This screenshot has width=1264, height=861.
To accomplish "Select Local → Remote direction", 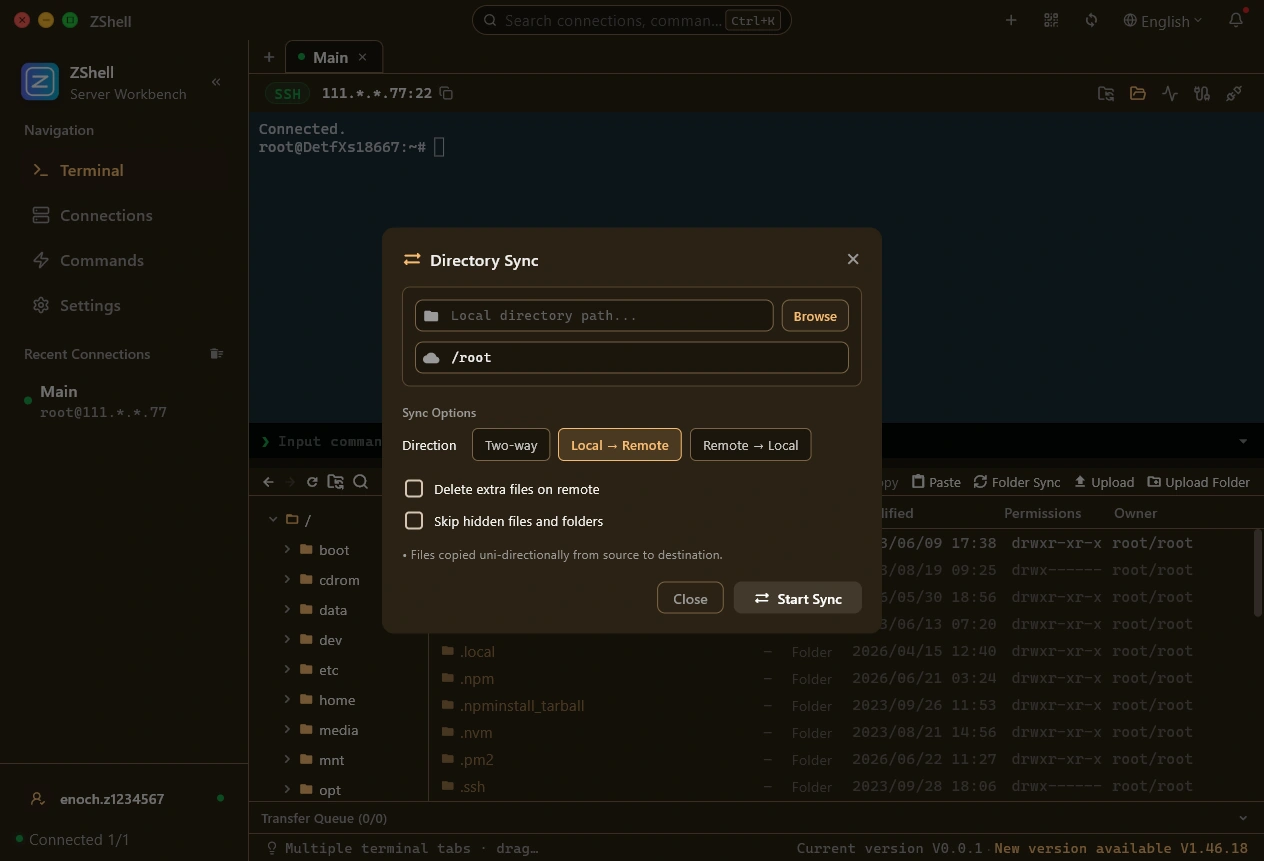I will (x=620, y=445).
